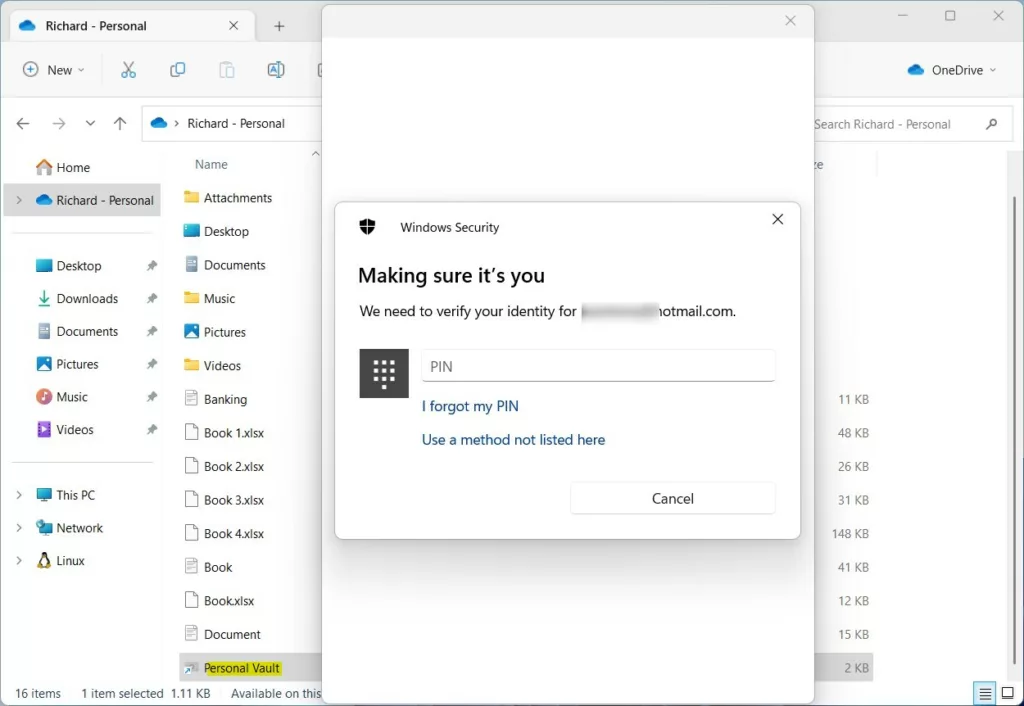Click the Cut scissors icon in toolbar

tap(128, 70)
